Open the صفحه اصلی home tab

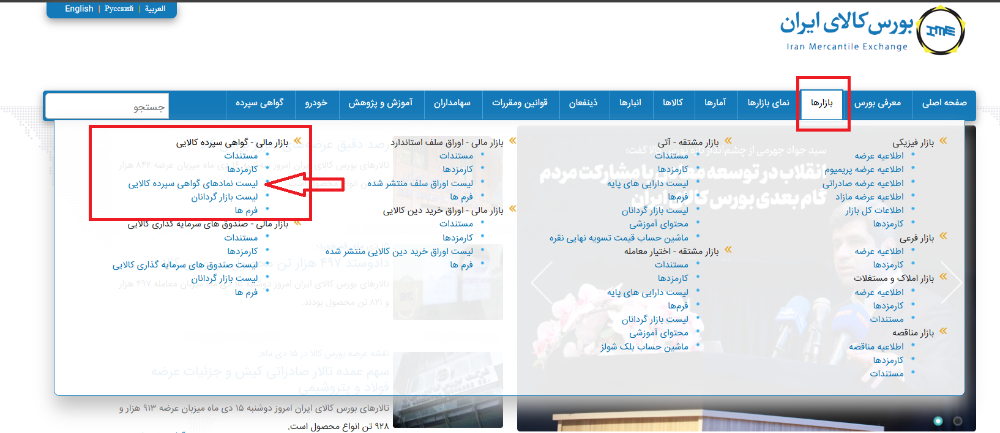tap(944, 103)
